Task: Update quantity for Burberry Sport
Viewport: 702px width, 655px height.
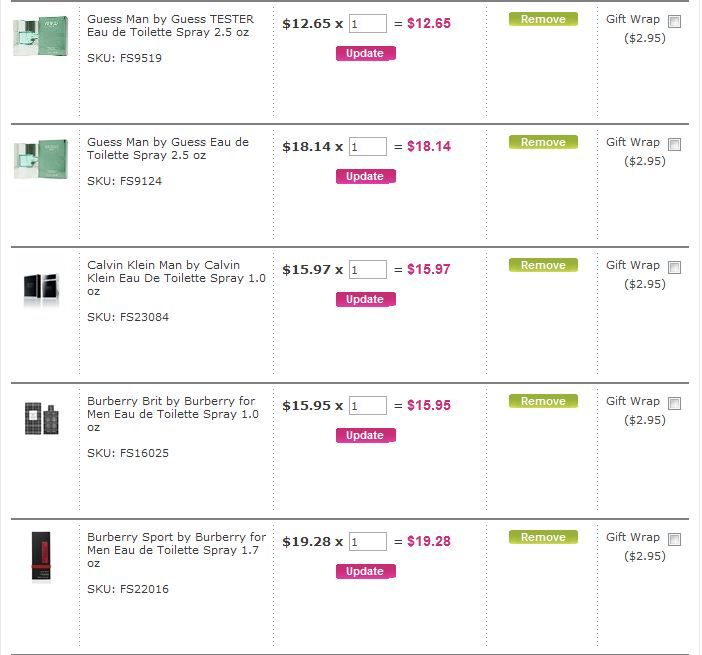Action: pos(366,571)
